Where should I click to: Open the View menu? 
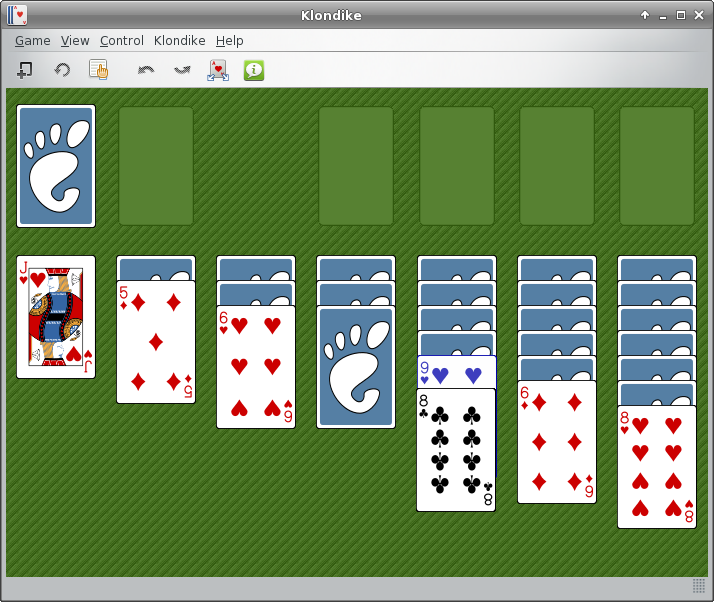click(x=75, y=41)
